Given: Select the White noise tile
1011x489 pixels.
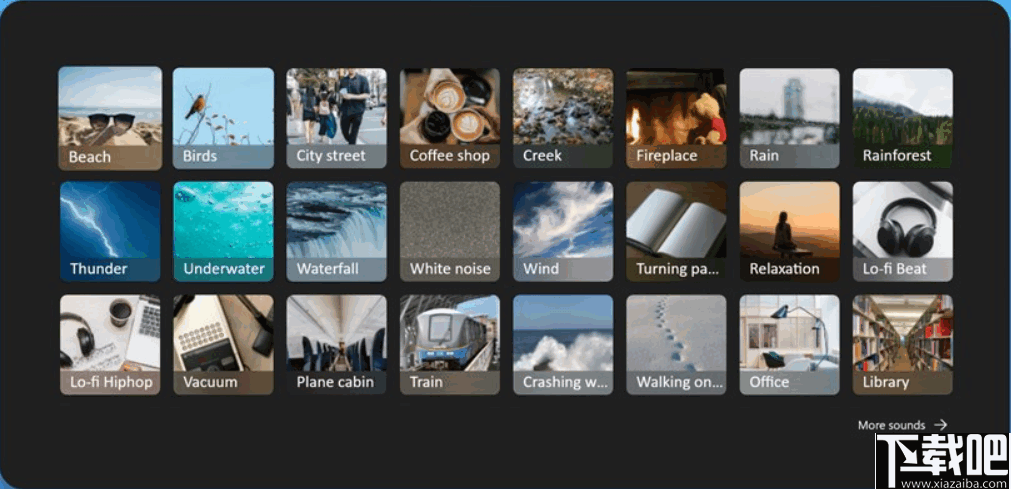Looking at the screenshot, I should pos(450,232).
